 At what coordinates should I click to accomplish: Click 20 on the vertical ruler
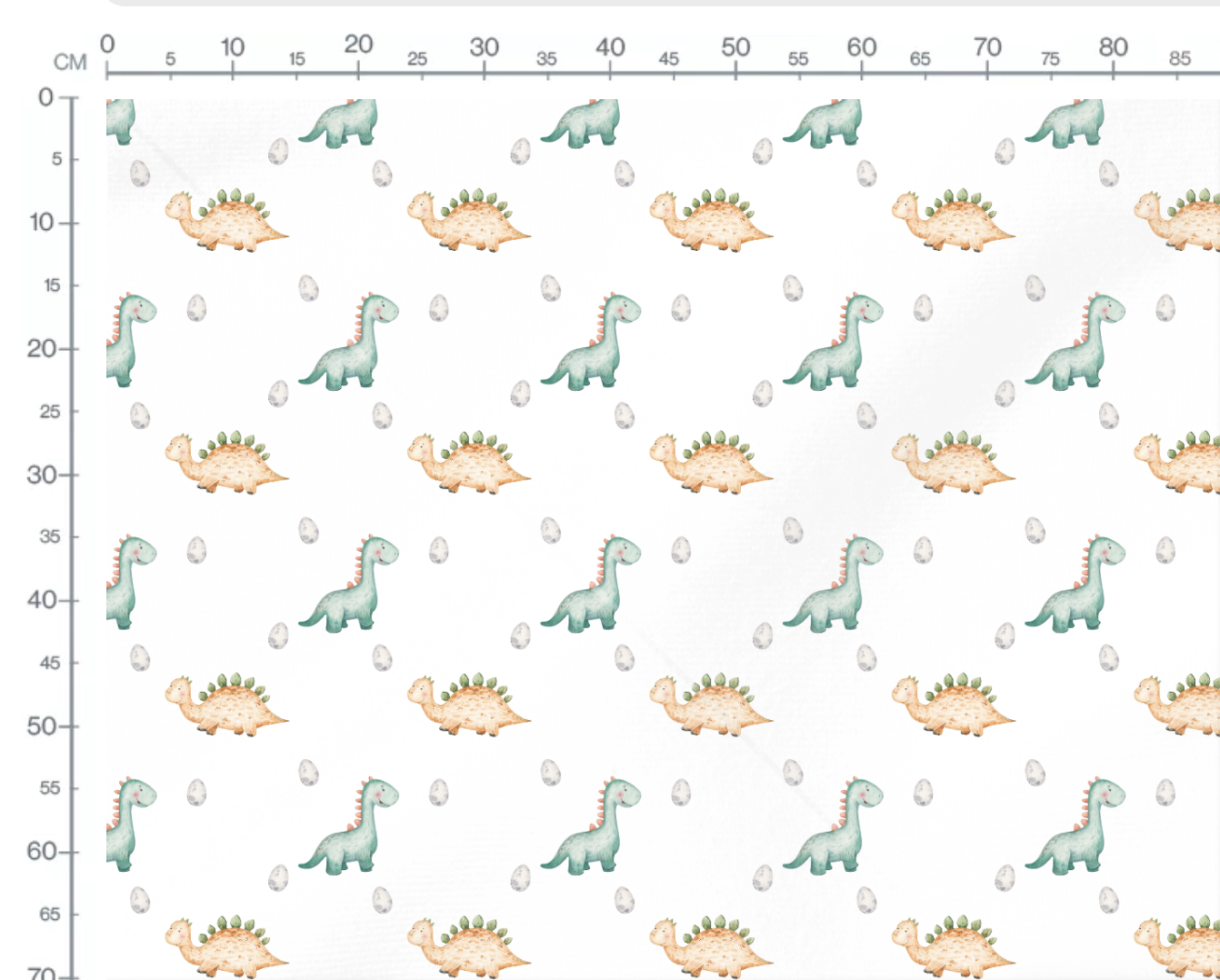click(x=41, y=348)
